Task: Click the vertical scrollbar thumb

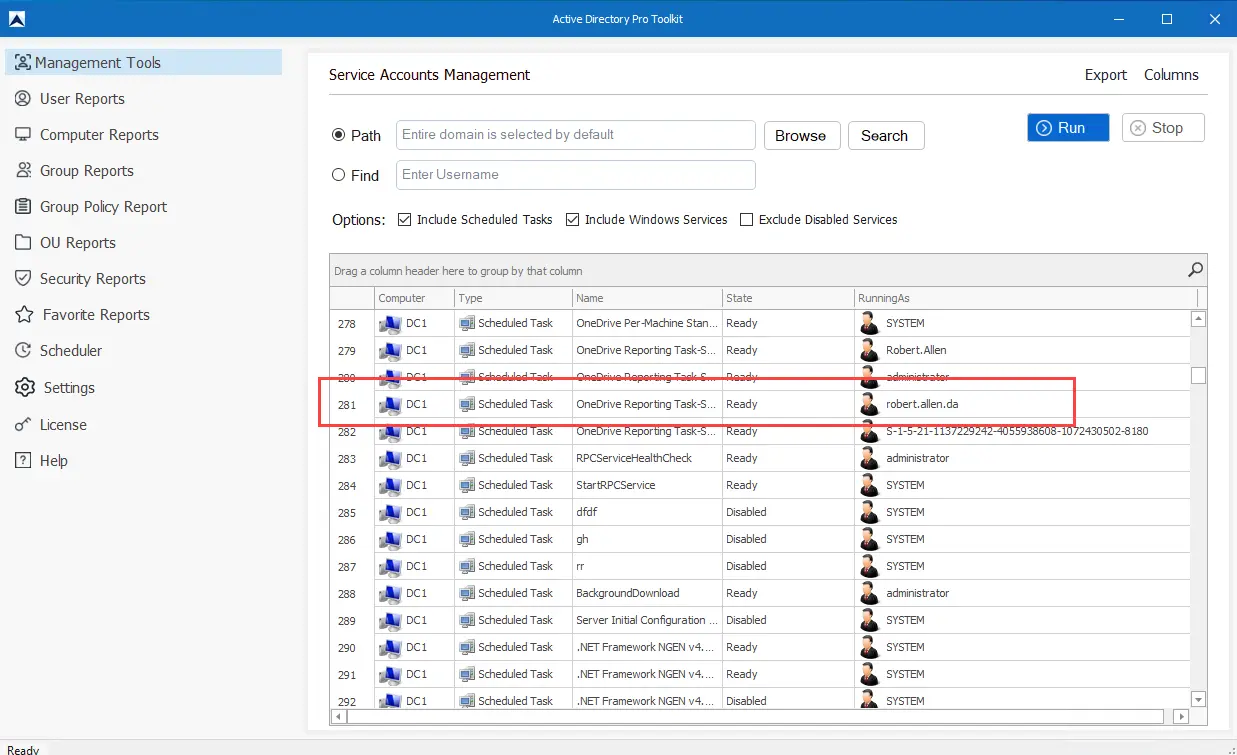Action: tap(1198, 375)
